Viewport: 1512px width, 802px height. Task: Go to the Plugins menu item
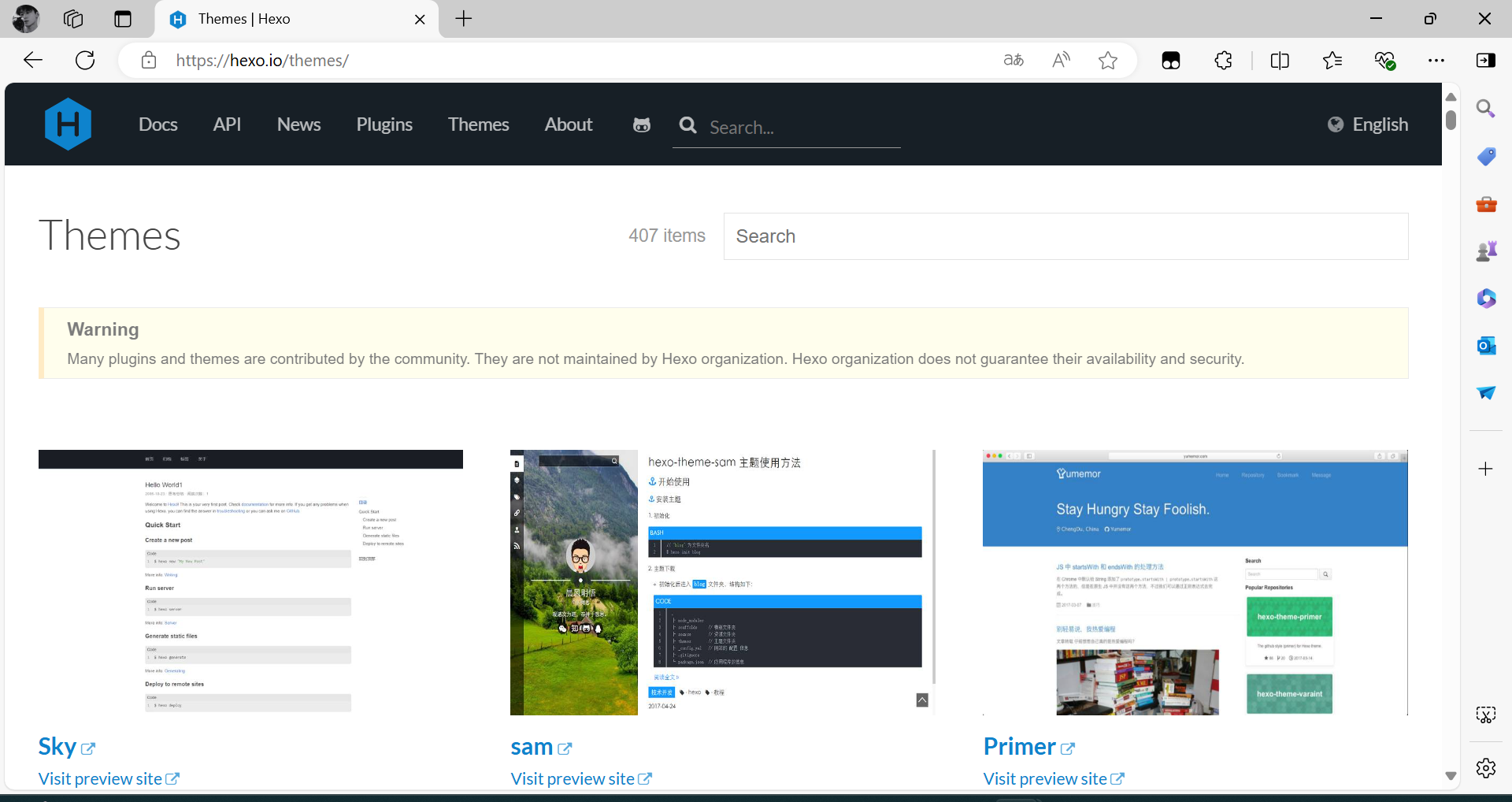(384, 124)
